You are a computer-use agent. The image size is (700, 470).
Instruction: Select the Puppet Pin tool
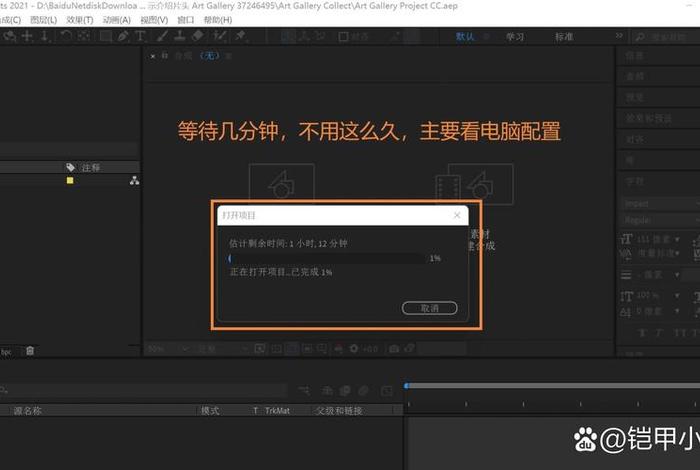240,36
